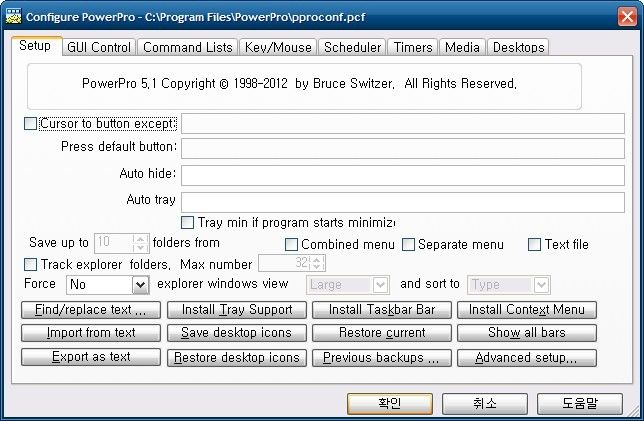Click the Max number value field

click(284, 263)
